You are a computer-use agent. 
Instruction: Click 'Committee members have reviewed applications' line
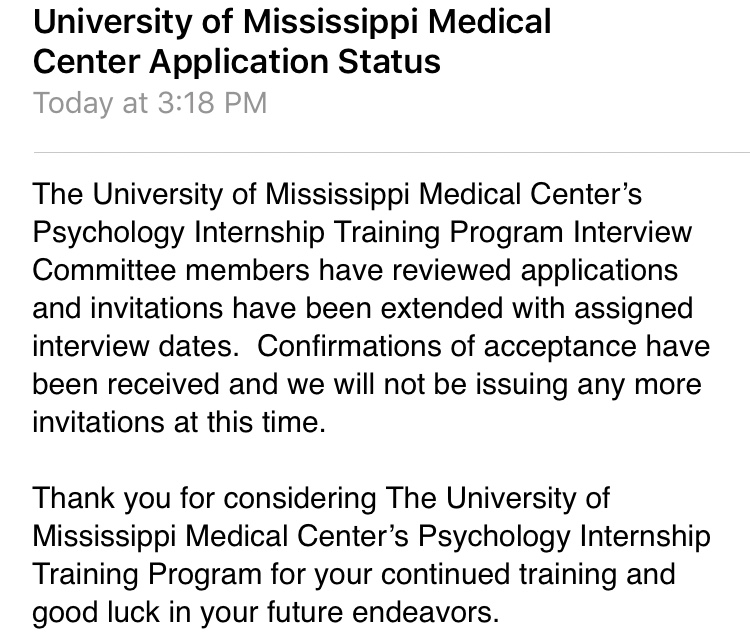point(355,270)
